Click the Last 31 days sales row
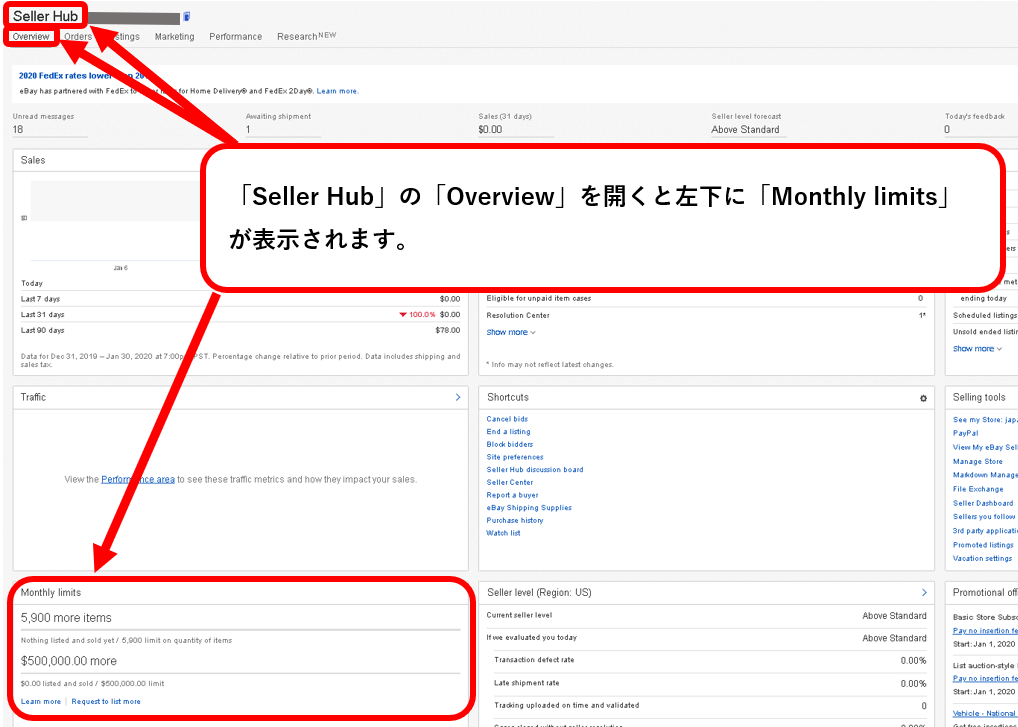 [x=240, y=314]
